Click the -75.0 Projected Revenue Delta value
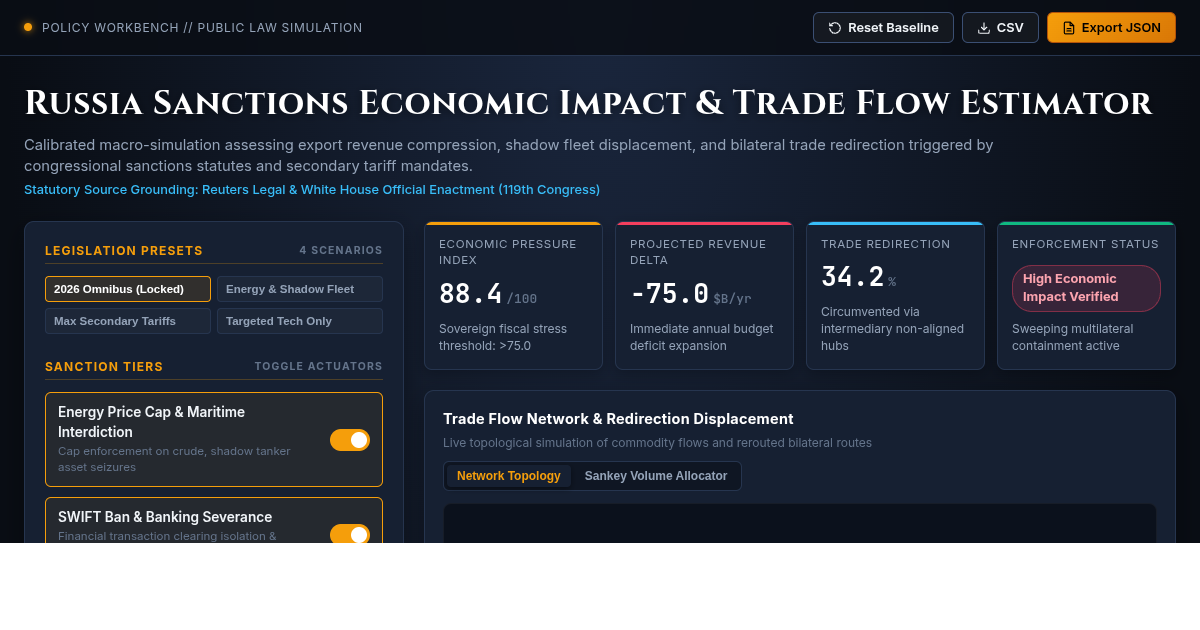This screenshot has height=630, width=1200. tap(669, 294)
